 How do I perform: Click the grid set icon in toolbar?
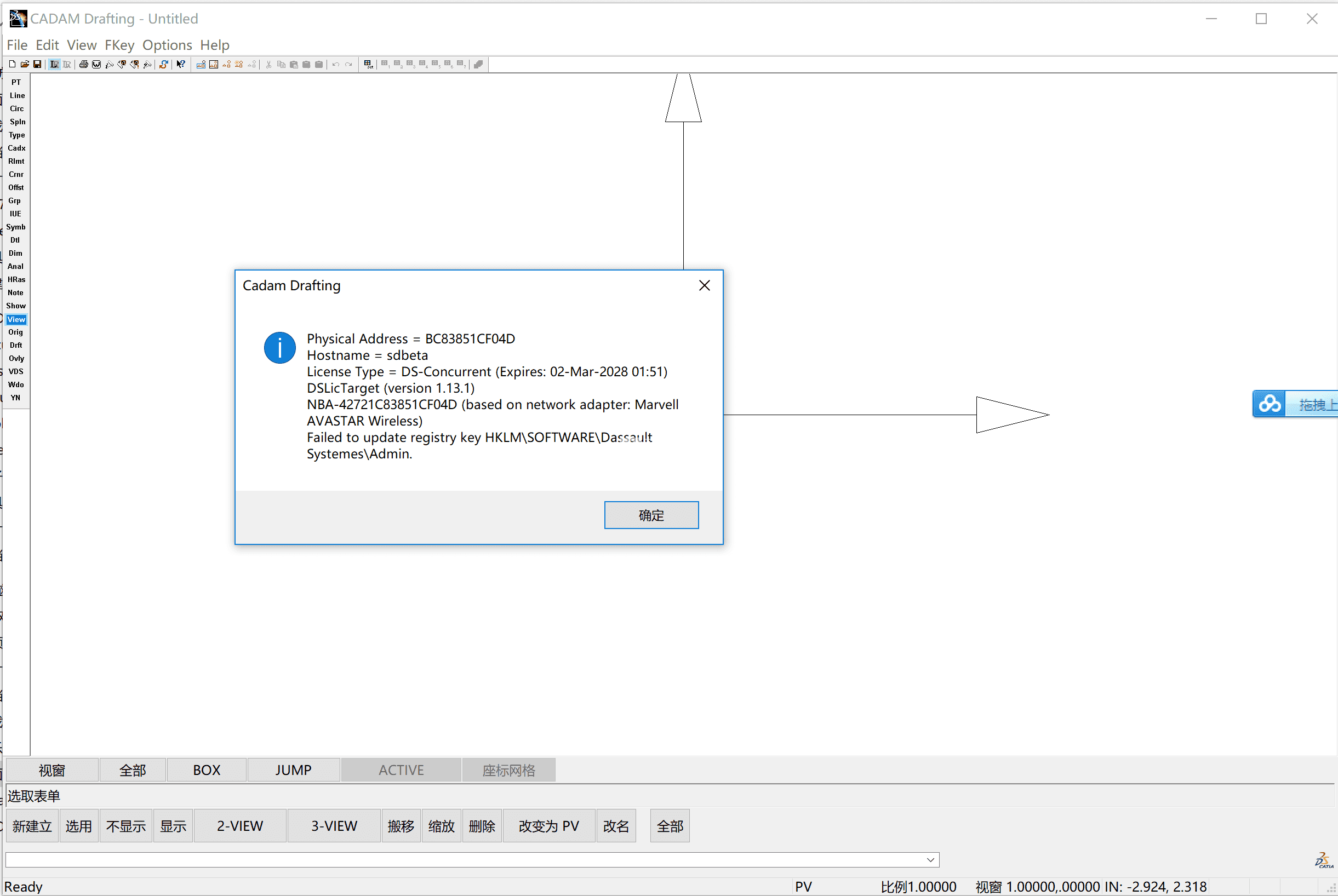click(x=368, y=64)
